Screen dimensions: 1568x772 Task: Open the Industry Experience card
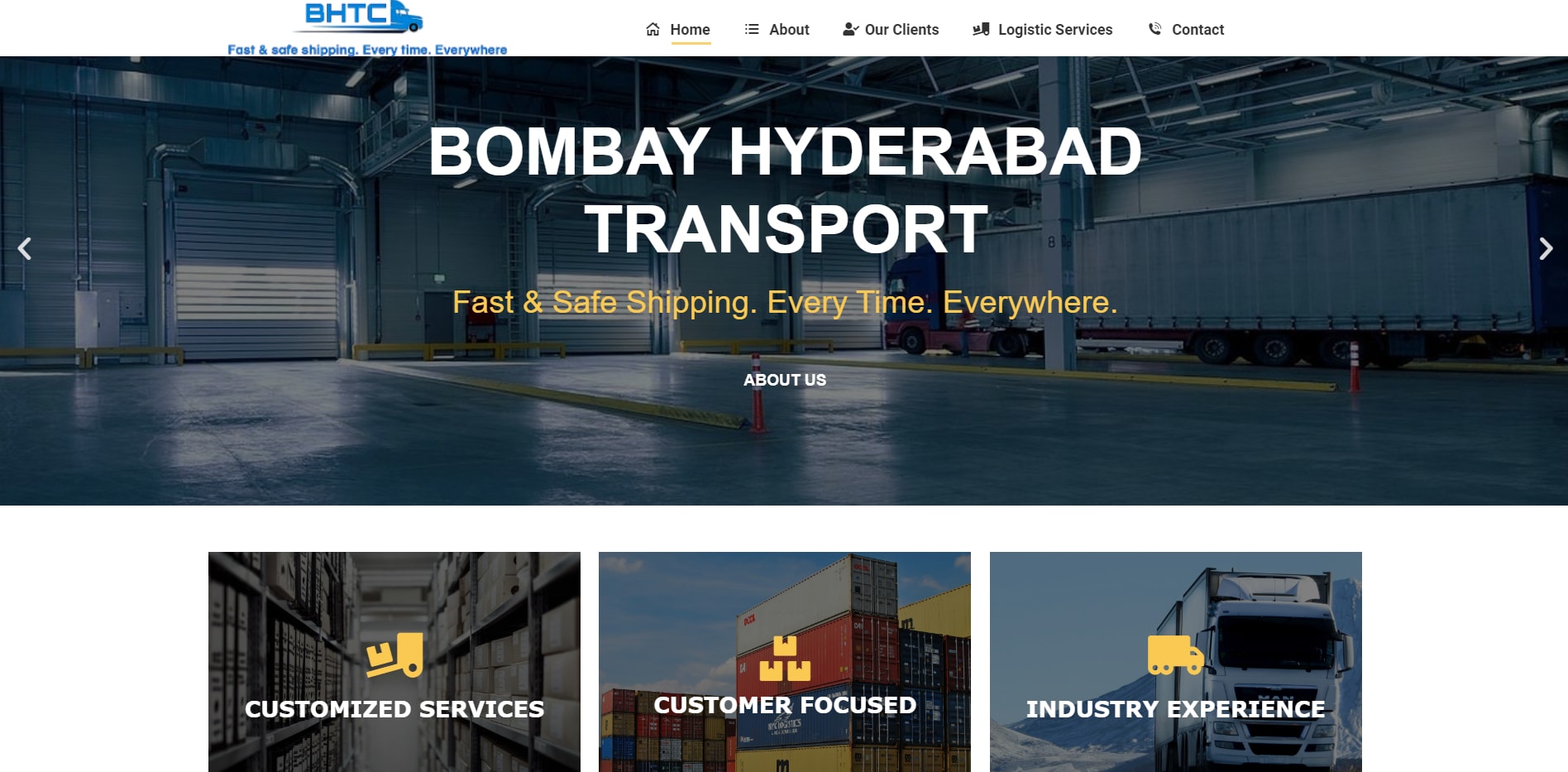point(1175,709)
